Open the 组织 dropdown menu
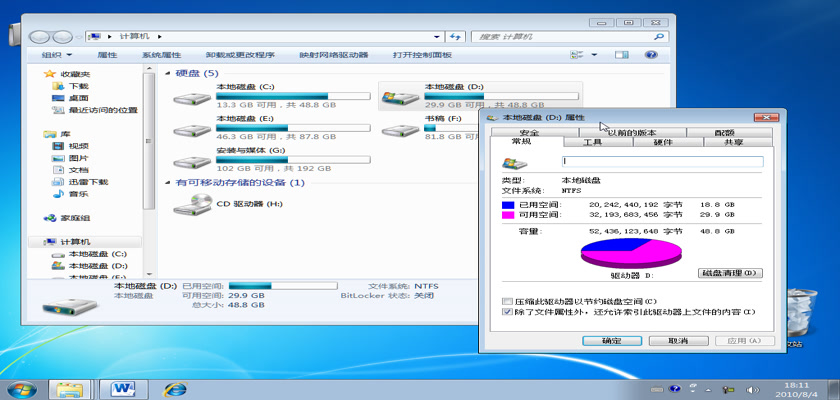840x400 pixels. 57,55
